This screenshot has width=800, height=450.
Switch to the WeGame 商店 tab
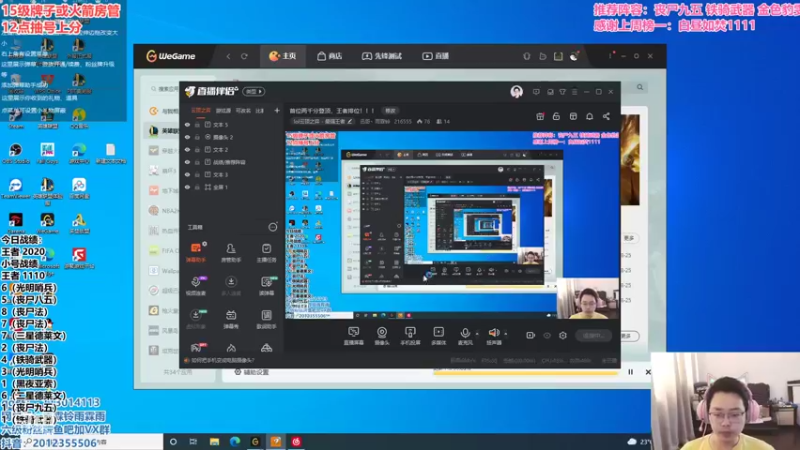[x=330, y=56]
